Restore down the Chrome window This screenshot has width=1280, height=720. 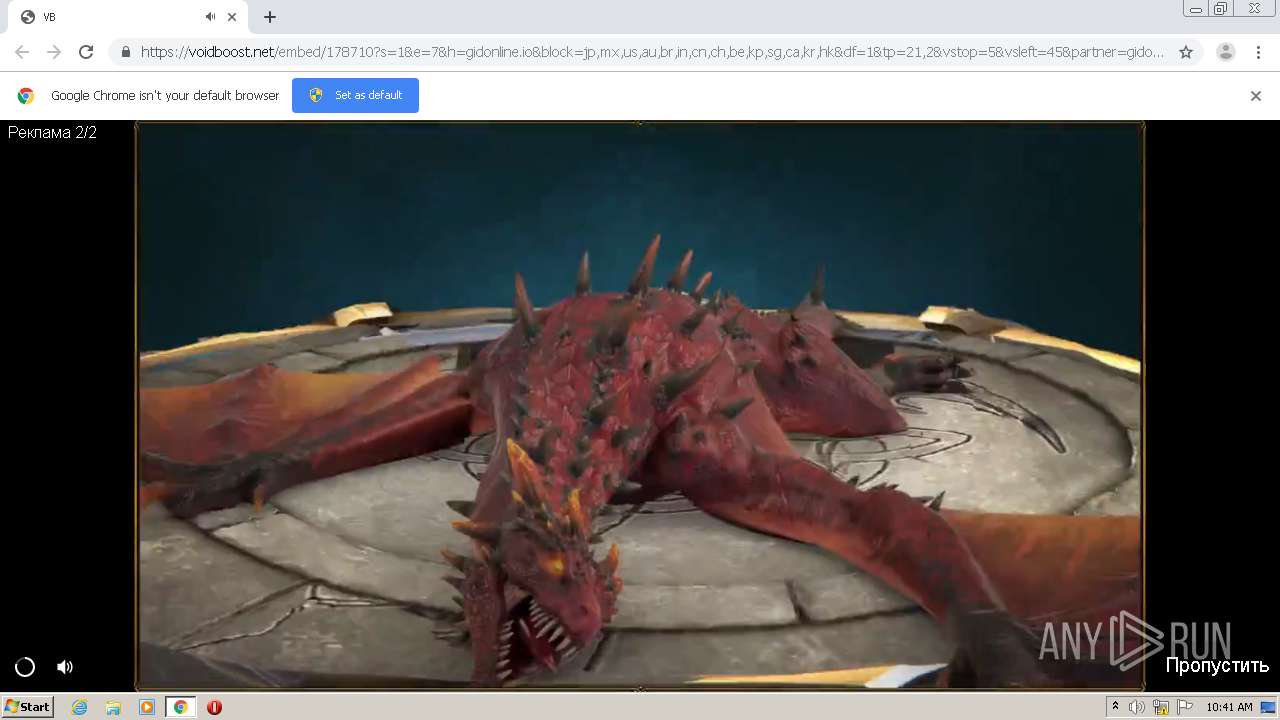(1220, 9)
